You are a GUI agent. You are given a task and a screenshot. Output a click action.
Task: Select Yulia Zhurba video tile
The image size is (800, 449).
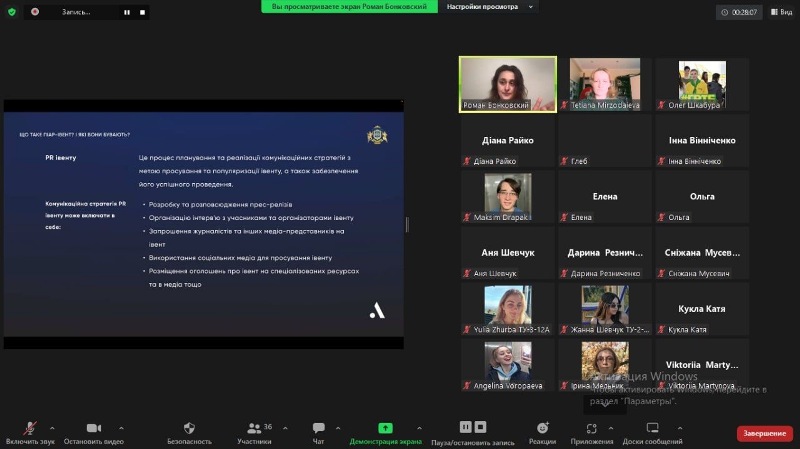(x=508, y=309)
